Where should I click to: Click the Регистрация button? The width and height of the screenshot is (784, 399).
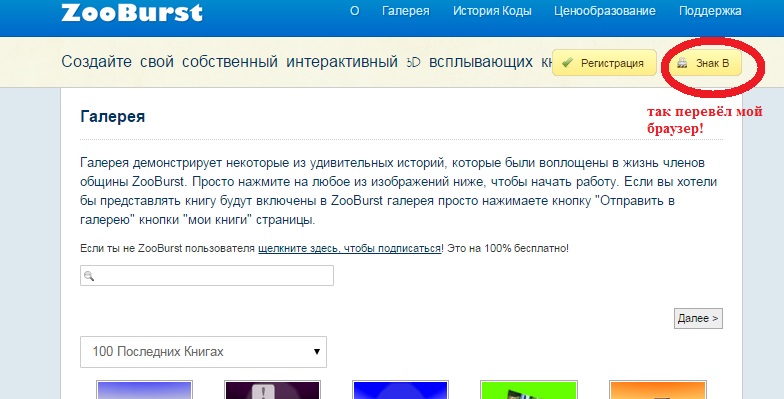coord(604,63)
